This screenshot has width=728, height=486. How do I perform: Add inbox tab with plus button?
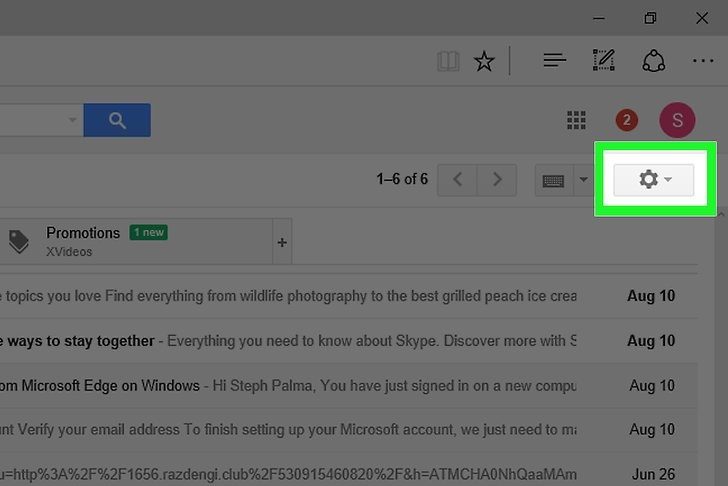(282, 242)
